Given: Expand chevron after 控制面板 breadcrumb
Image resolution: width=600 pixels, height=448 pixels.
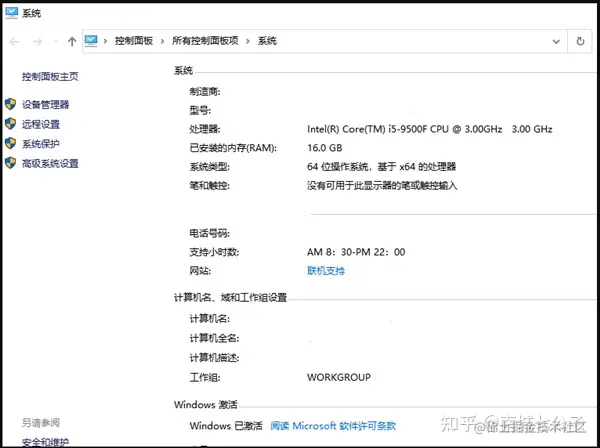Looking at the screenshot, I should coord(162,41).
